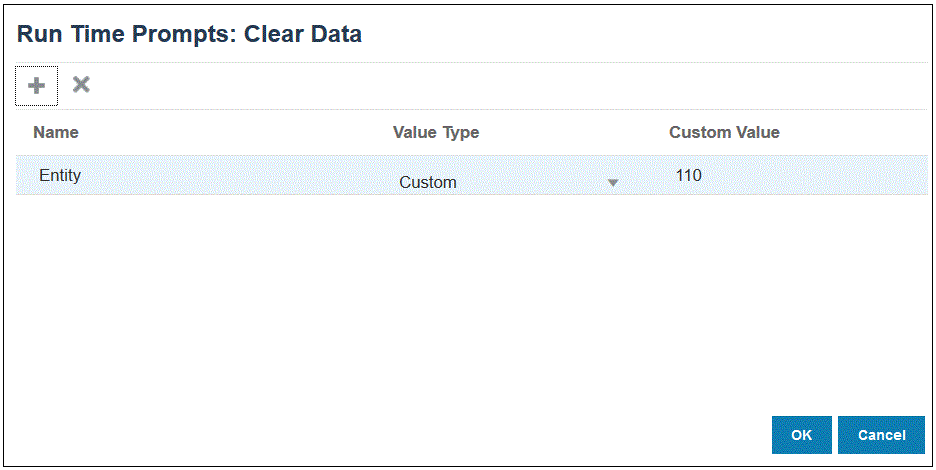Open the Custom value type combo box
Image resolution: width=936 pixels, height=470 pixels.
(500, 182)
